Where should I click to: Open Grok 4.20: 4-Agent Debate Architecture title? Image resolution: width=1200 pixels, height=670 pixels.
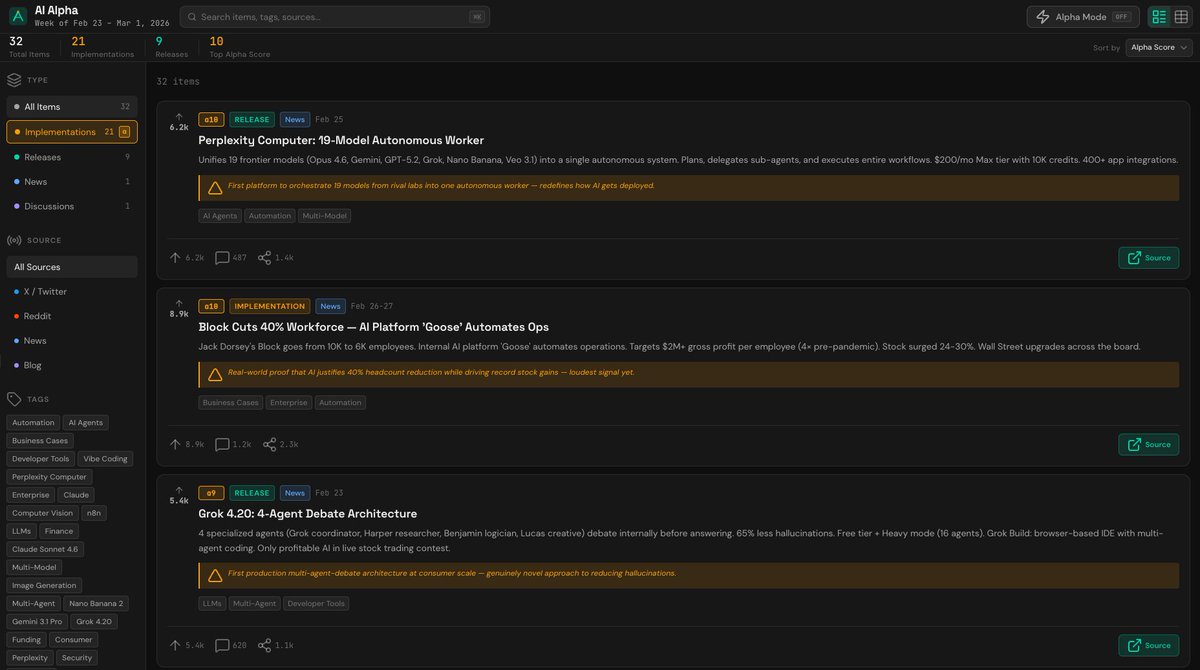308,514
